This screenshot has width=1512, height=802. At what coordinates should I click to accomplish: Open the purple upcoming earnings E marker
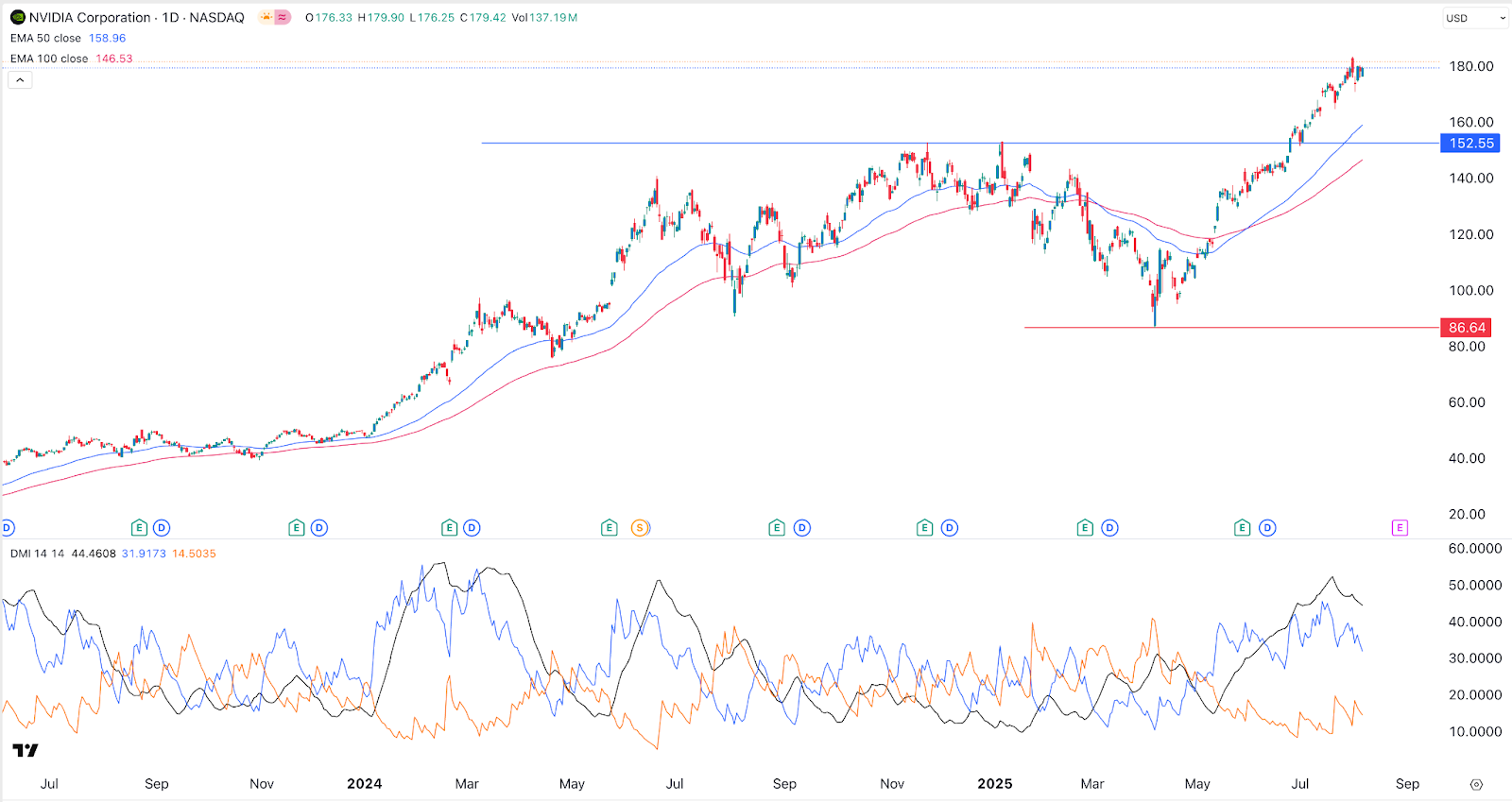pos(1400,528)
